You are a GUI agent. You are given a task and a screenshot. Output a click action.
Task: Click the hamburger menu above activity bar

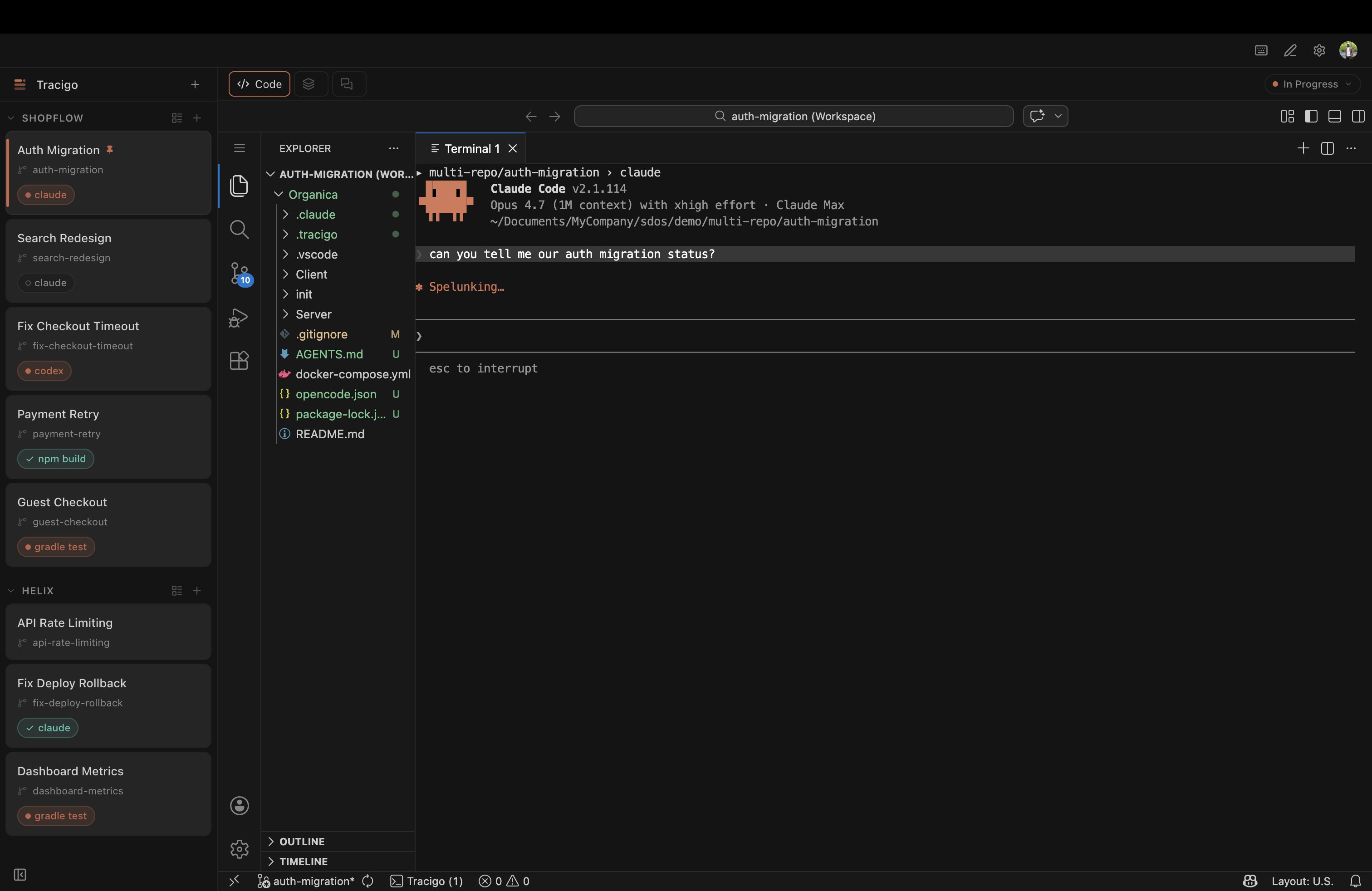(239, 148)
